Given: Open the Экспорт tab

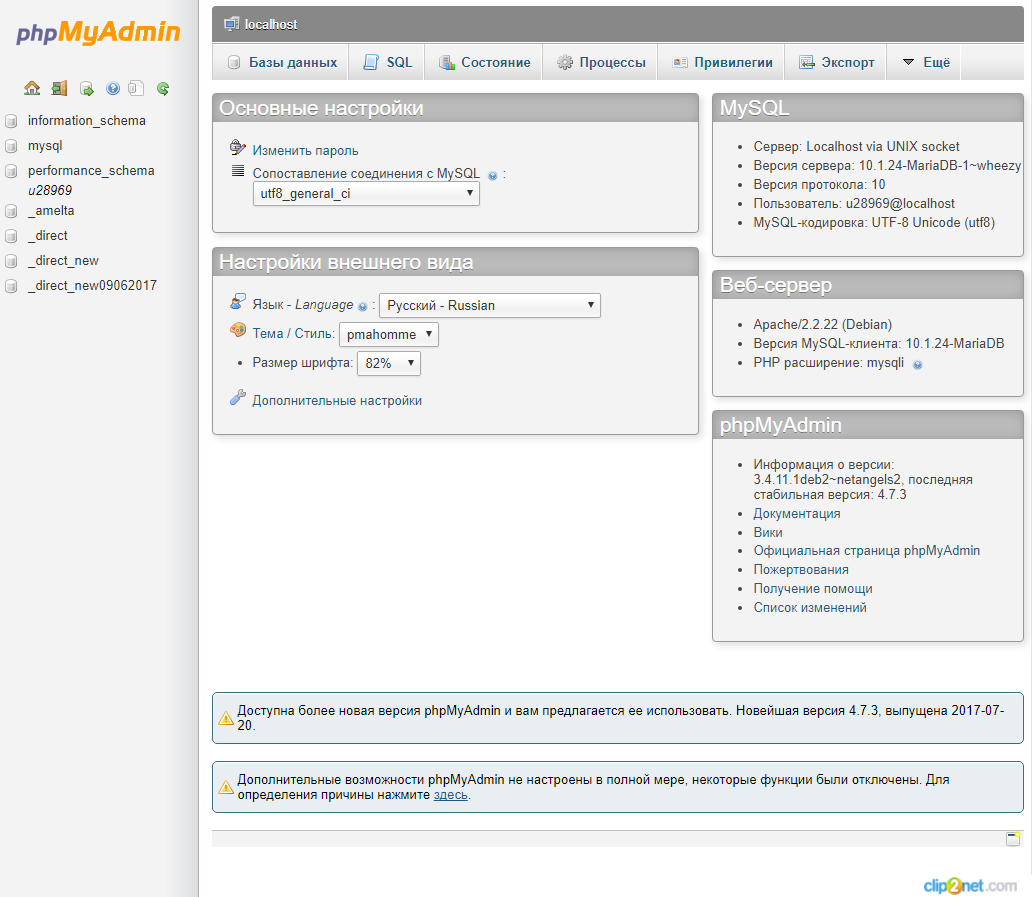Looking at the screenshot, I should click(836, 63).
